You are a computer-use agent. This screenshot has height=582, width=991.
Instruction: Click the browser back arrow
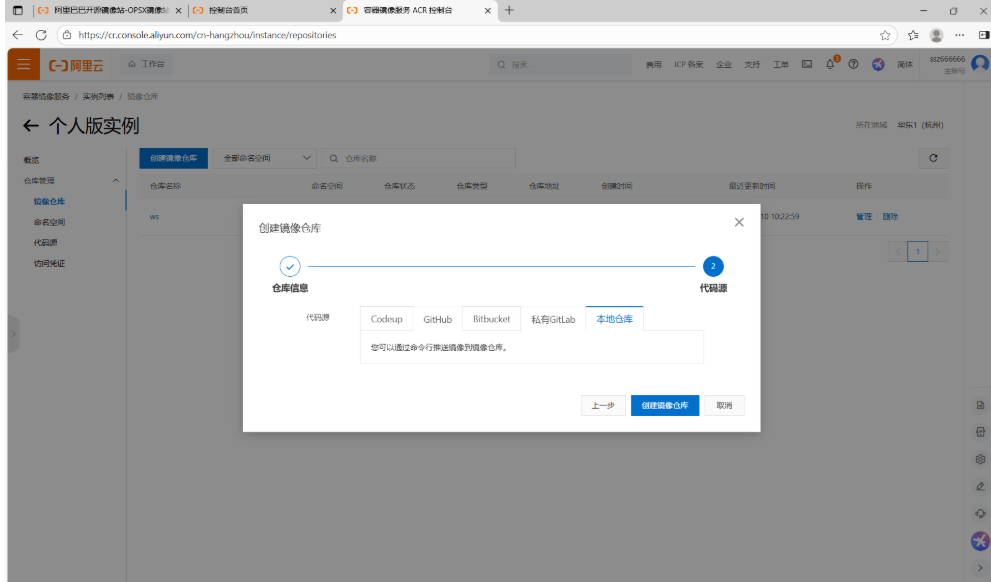coord(18,35)
